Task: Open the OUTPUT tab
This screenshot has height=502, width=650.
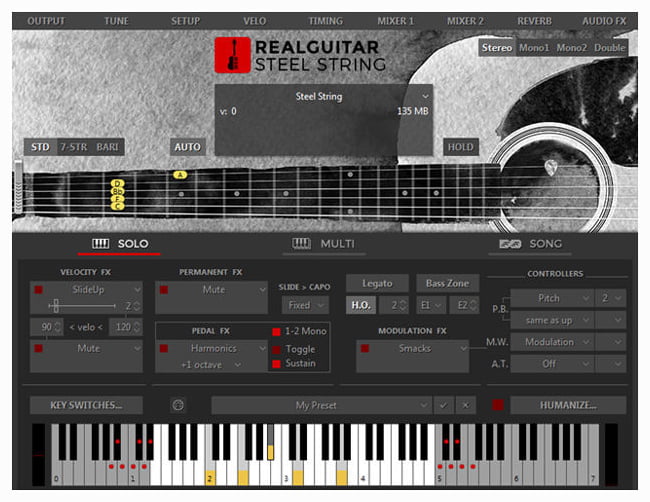Action: 46,21
